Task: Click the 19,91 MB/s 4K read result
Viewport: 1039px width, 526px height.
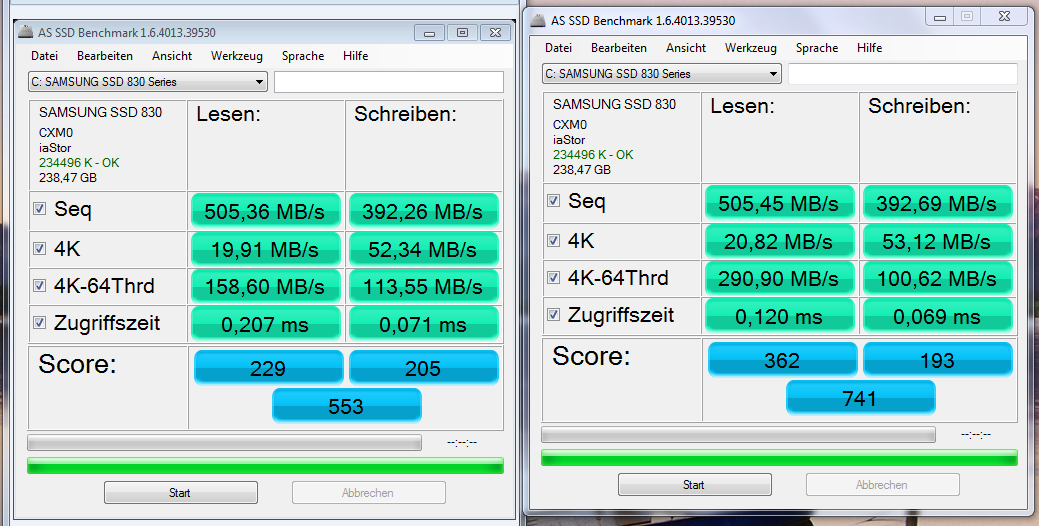Action: pos(265,250)
